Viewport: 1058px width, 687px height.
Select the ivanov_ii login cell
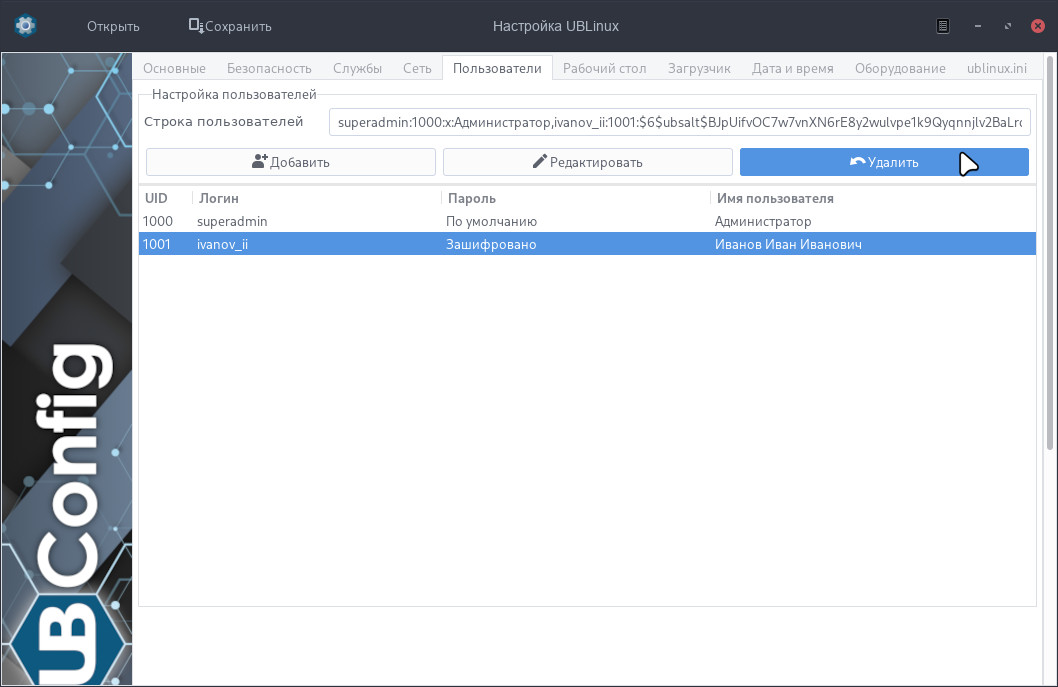pyautogui.click(x=222, y=244)
